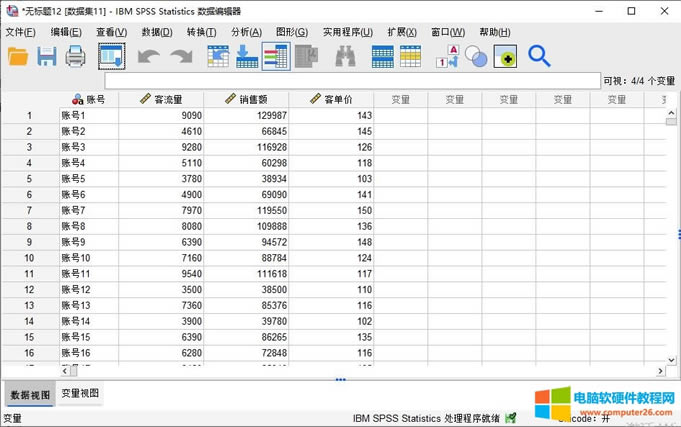
Task: Click the Print icon in toolbar
Action: (x=76, y=57)
